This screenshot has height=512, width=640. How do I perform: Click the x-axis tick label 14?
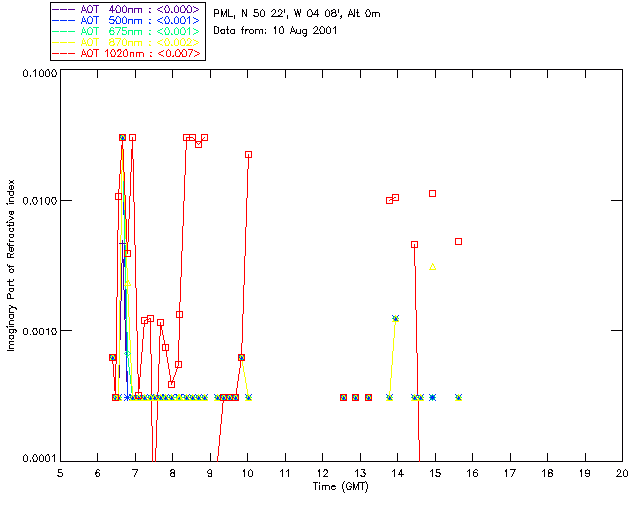click(x=398, y=473)
